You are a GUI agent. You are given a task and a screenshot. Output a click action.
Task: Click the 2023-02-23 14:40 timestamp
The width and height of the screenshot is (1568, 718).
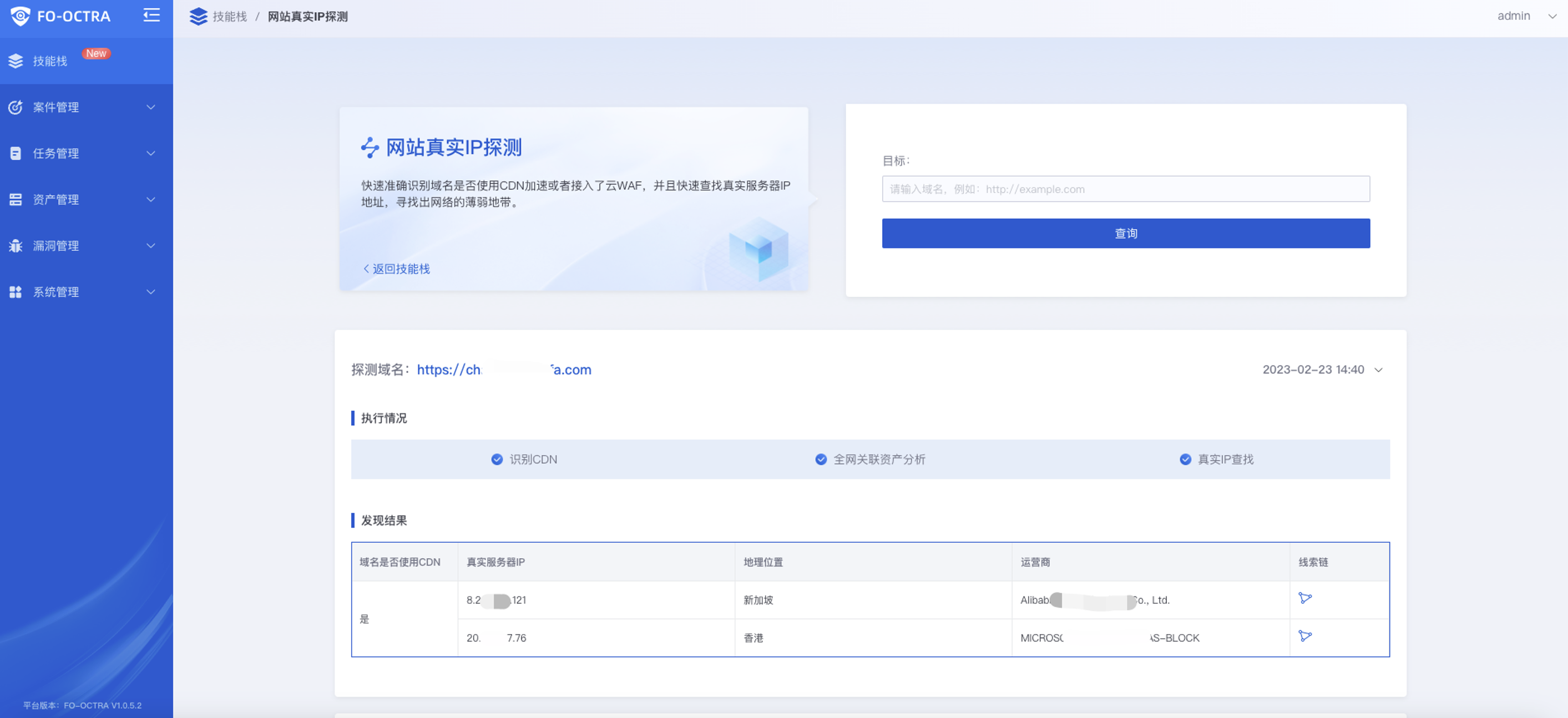pyautogui.click(x=1313, y=370)
